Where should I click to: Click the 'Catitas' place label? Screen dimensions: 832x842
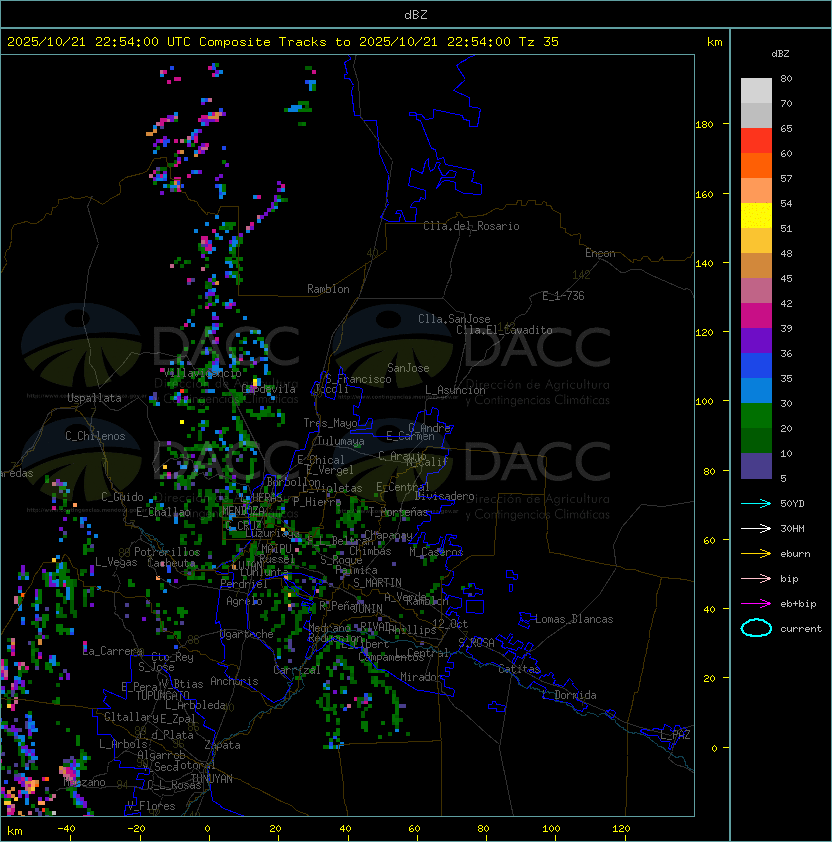(x=519, y=669)
